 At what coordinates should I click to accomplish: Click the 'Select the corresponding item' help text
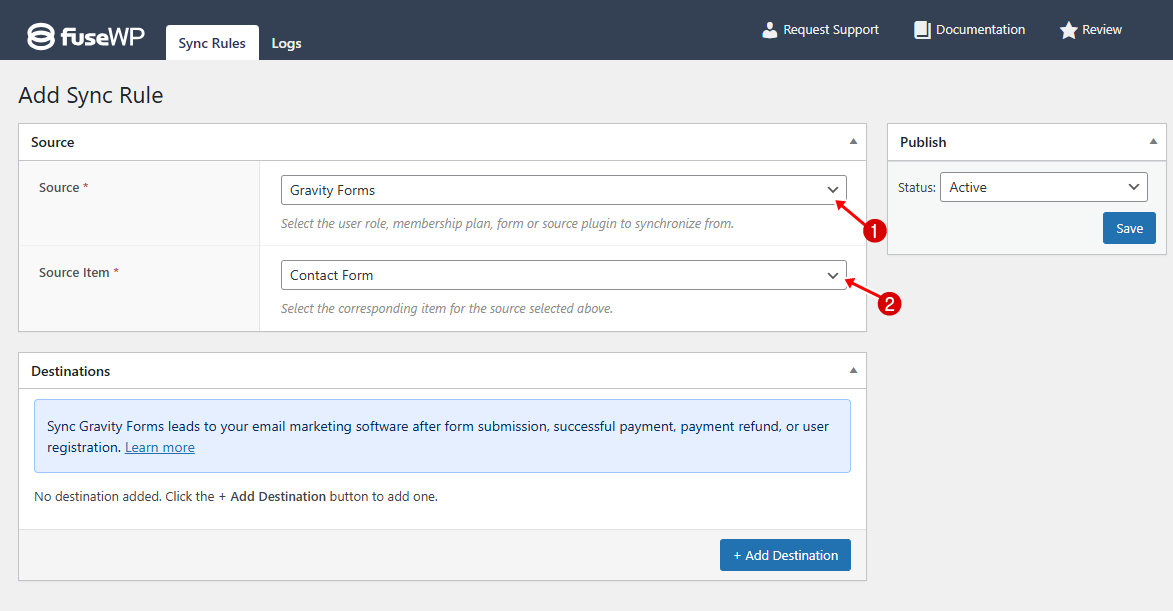[447, 308]
